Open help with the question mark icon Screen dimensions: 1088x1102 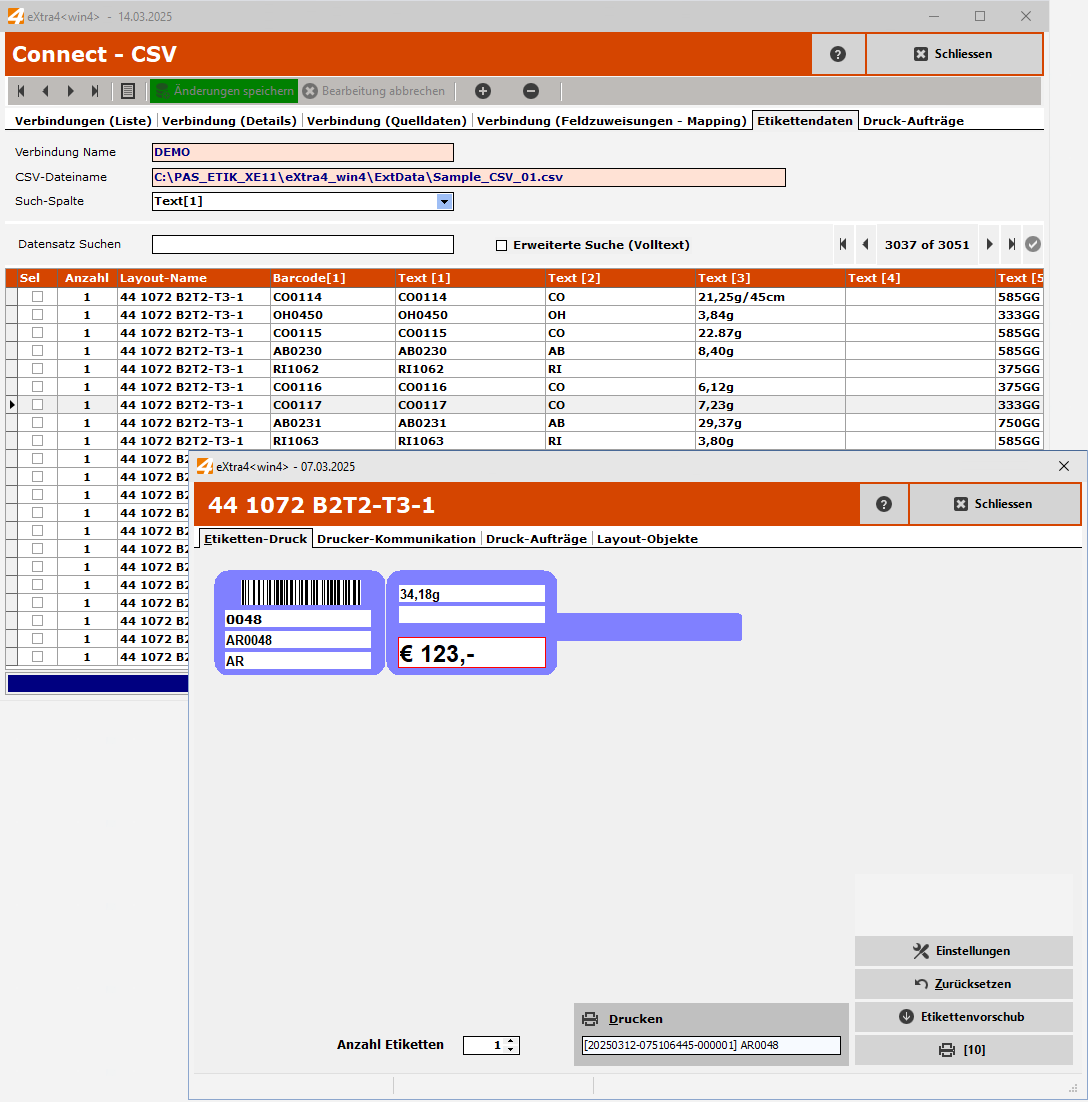tap(838, 53)
